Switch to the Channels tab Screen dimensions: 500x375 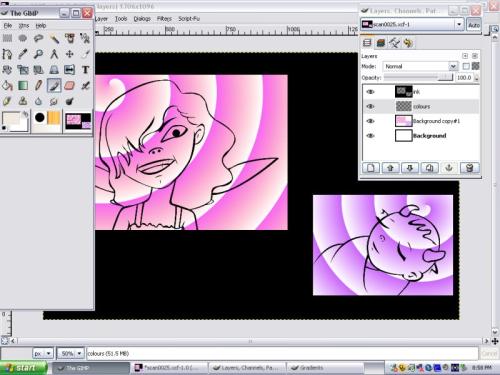(381, 43)
